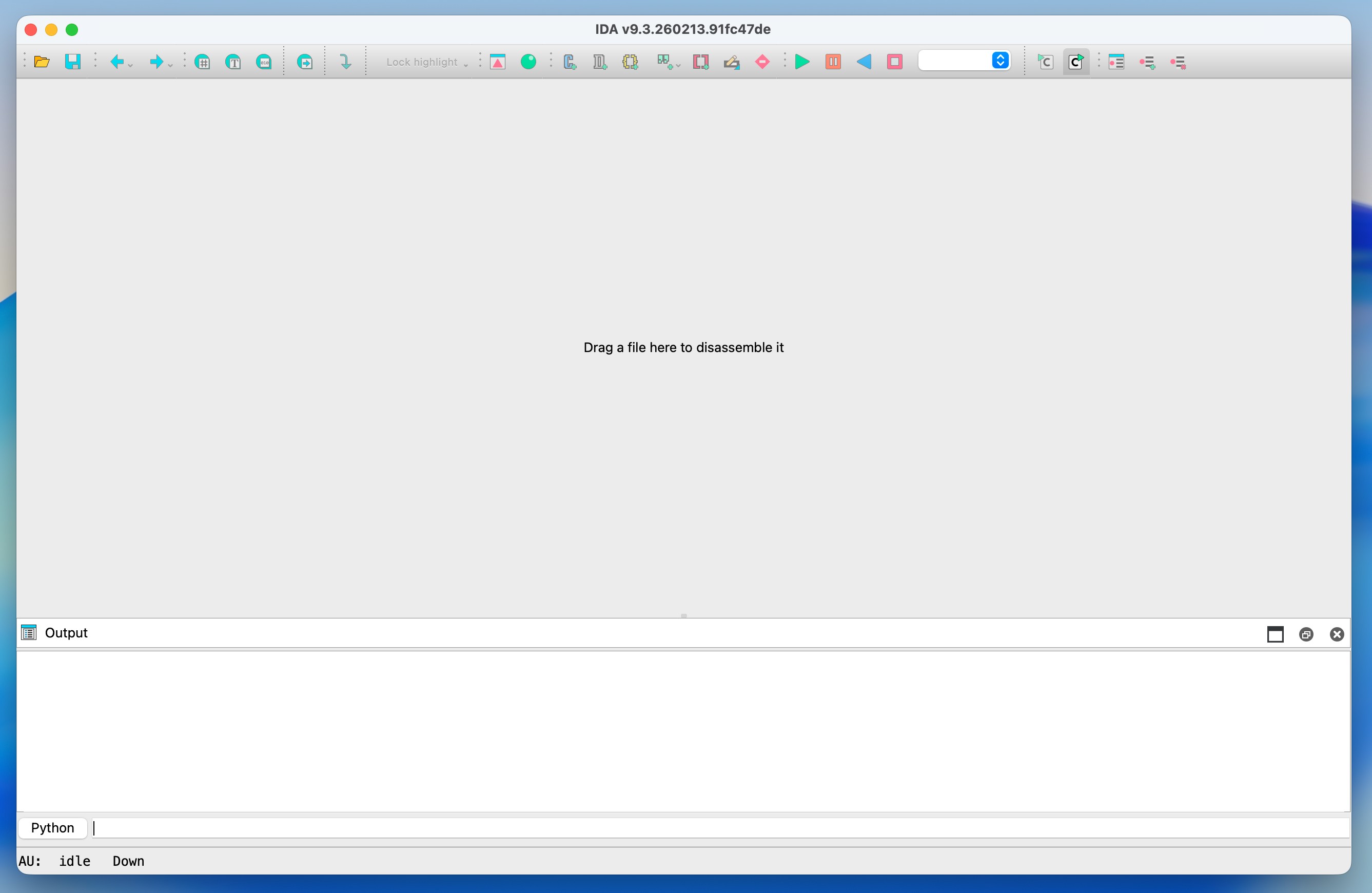The width and height of the screenshot is (1372, 893).
Task: Click the red diamond breakpoint icon
Action: tap(762, 62)
